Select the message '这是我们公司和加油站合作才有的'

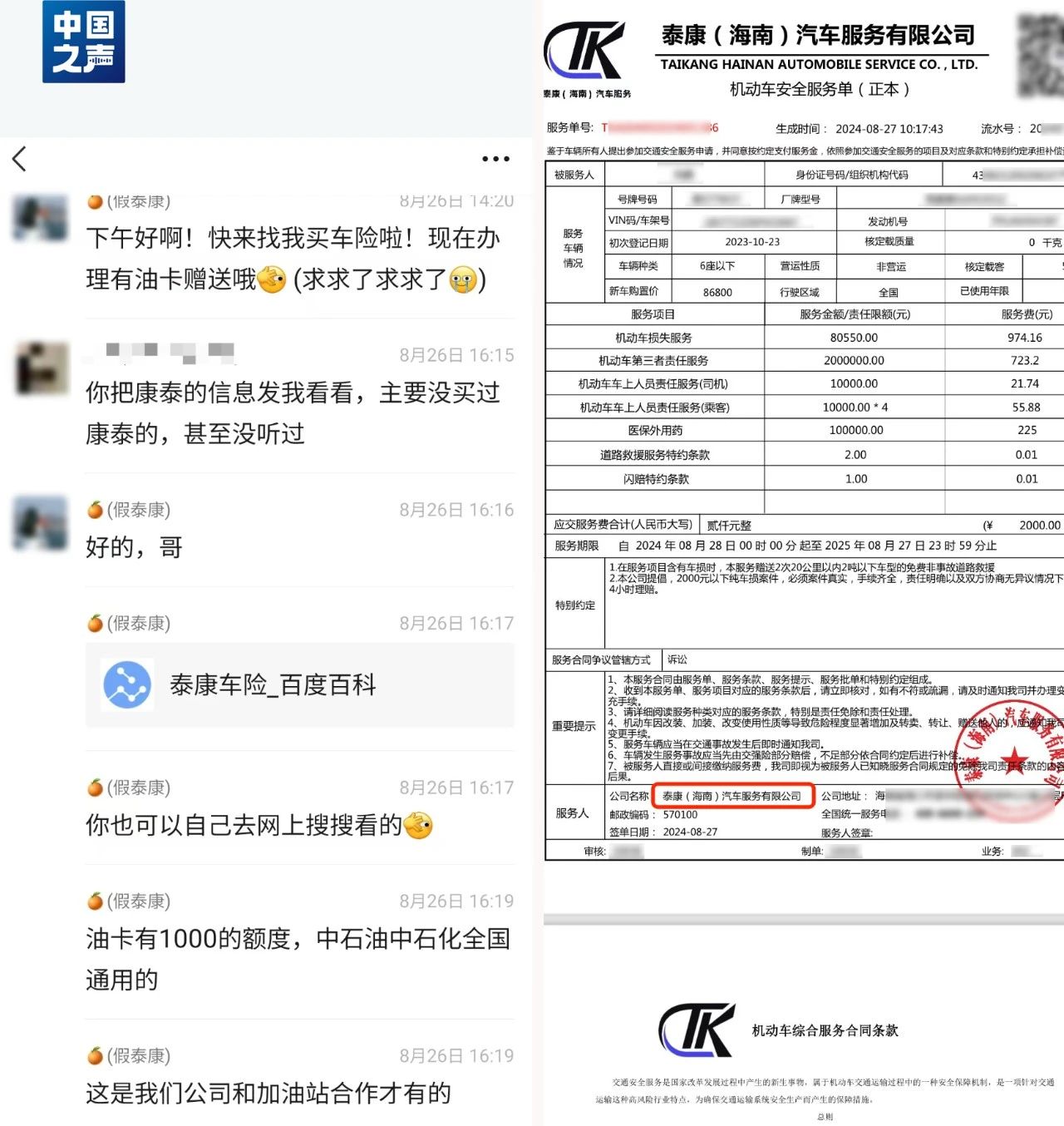point(268,1093)
